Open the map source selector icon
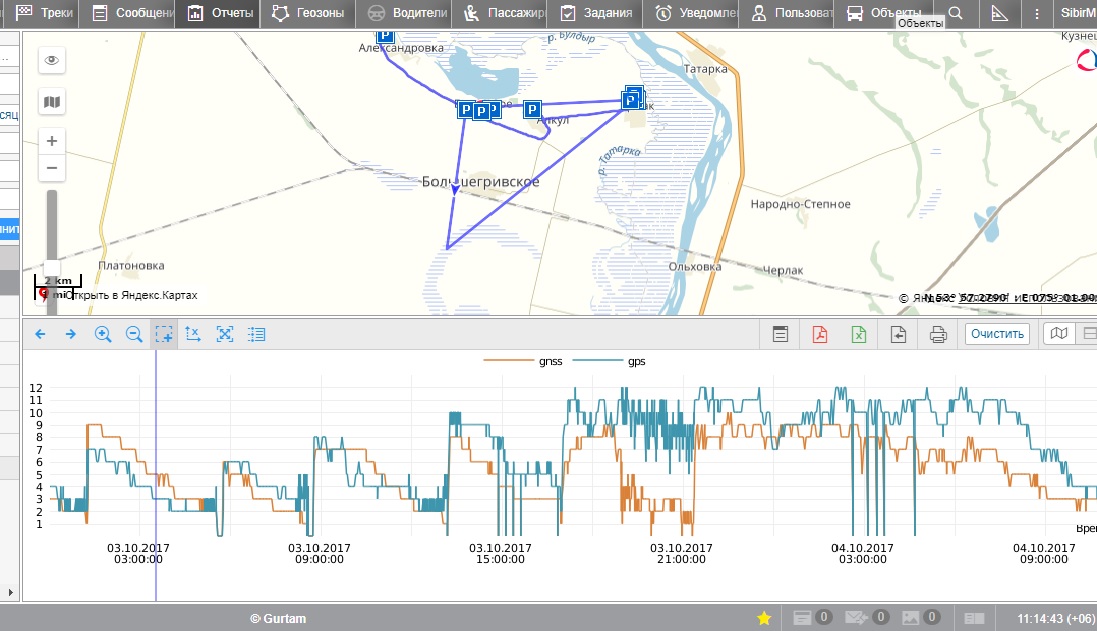The width and height of the screenshot is (1097, 631). 52,102
